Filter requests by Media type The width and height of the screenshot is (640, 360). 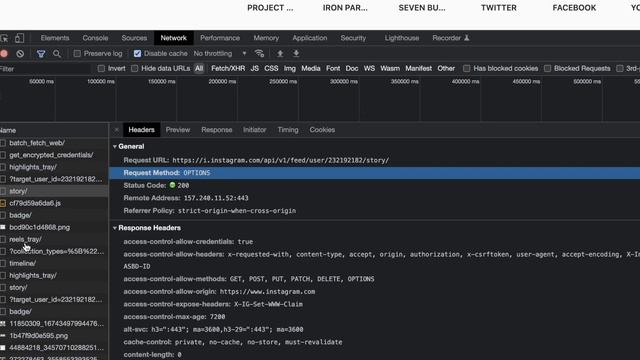[x=311, y=69]
